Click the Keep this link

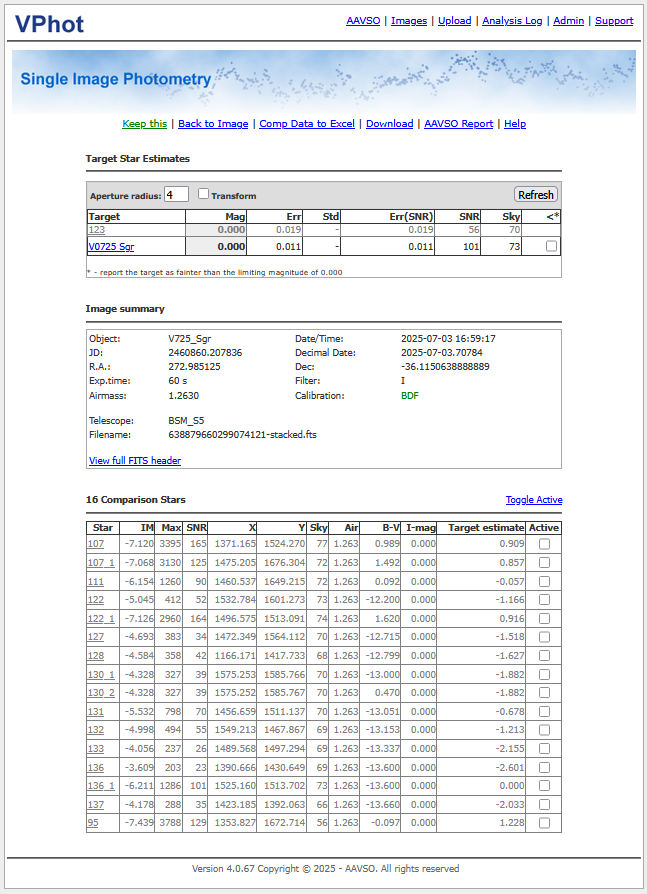(144, 124)
